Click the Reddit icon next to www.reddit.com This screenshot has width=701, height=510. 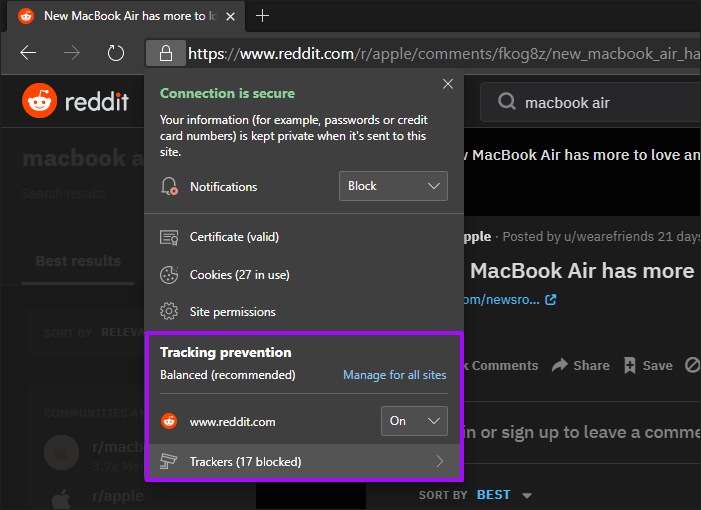(x=169, y=421)
